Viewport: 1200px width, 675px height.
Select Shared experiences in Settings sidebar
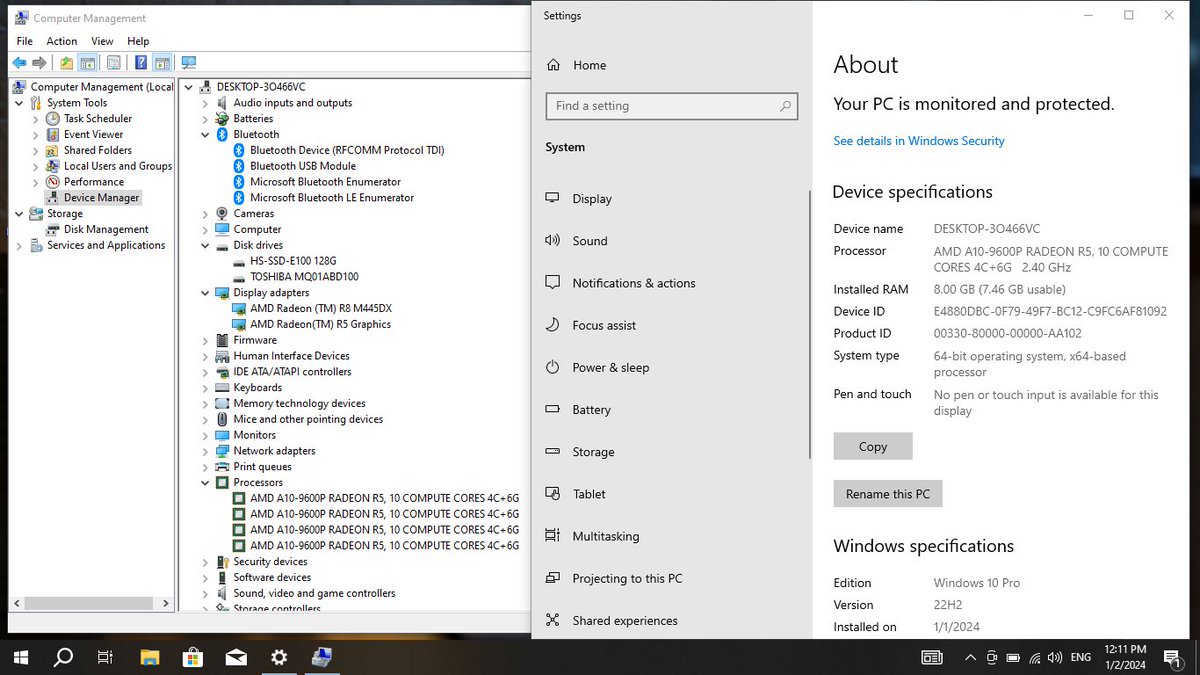[625, 621]
